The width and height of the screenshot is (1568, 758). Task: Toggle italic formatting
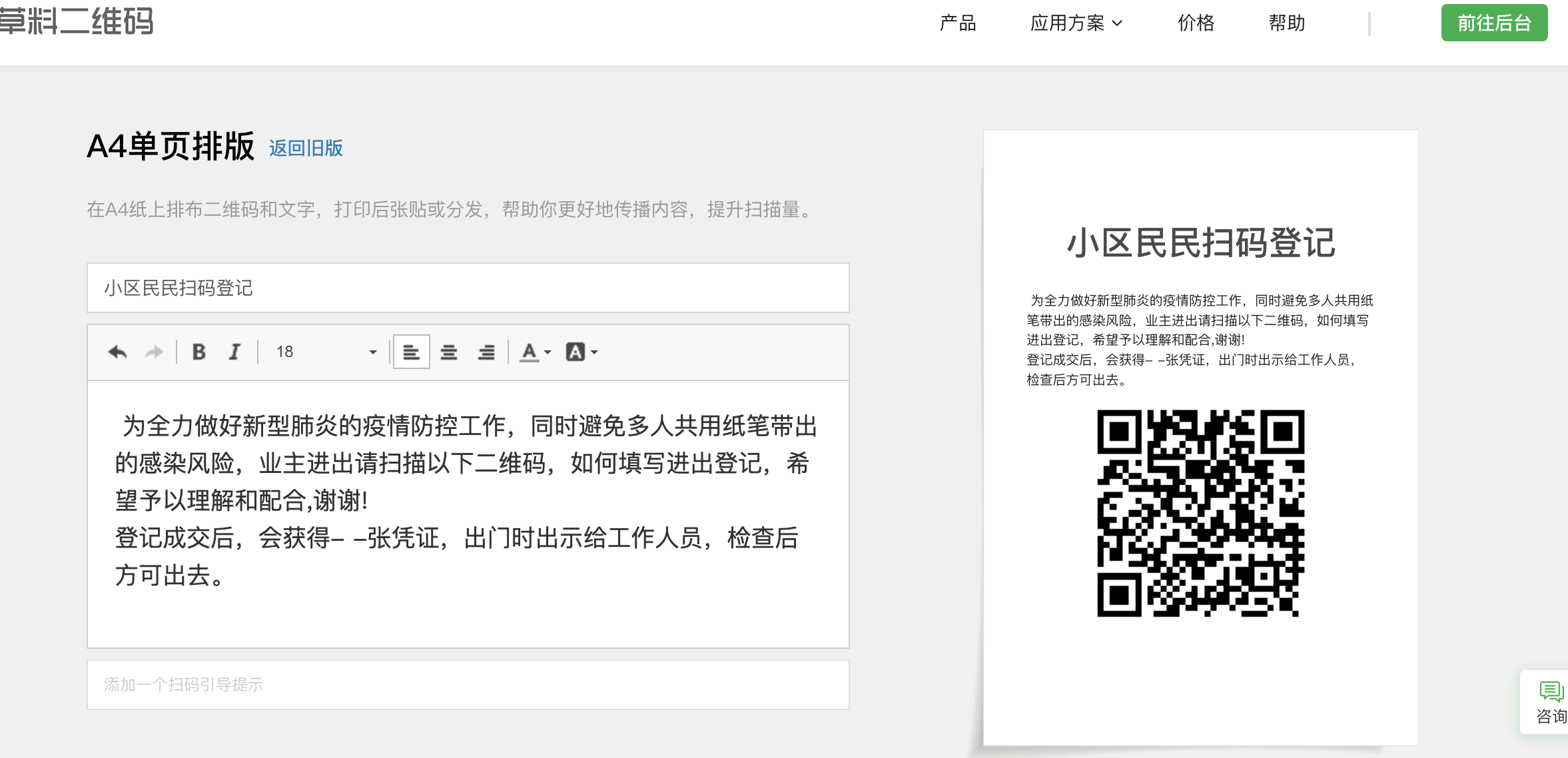click(x=234, y=352)
